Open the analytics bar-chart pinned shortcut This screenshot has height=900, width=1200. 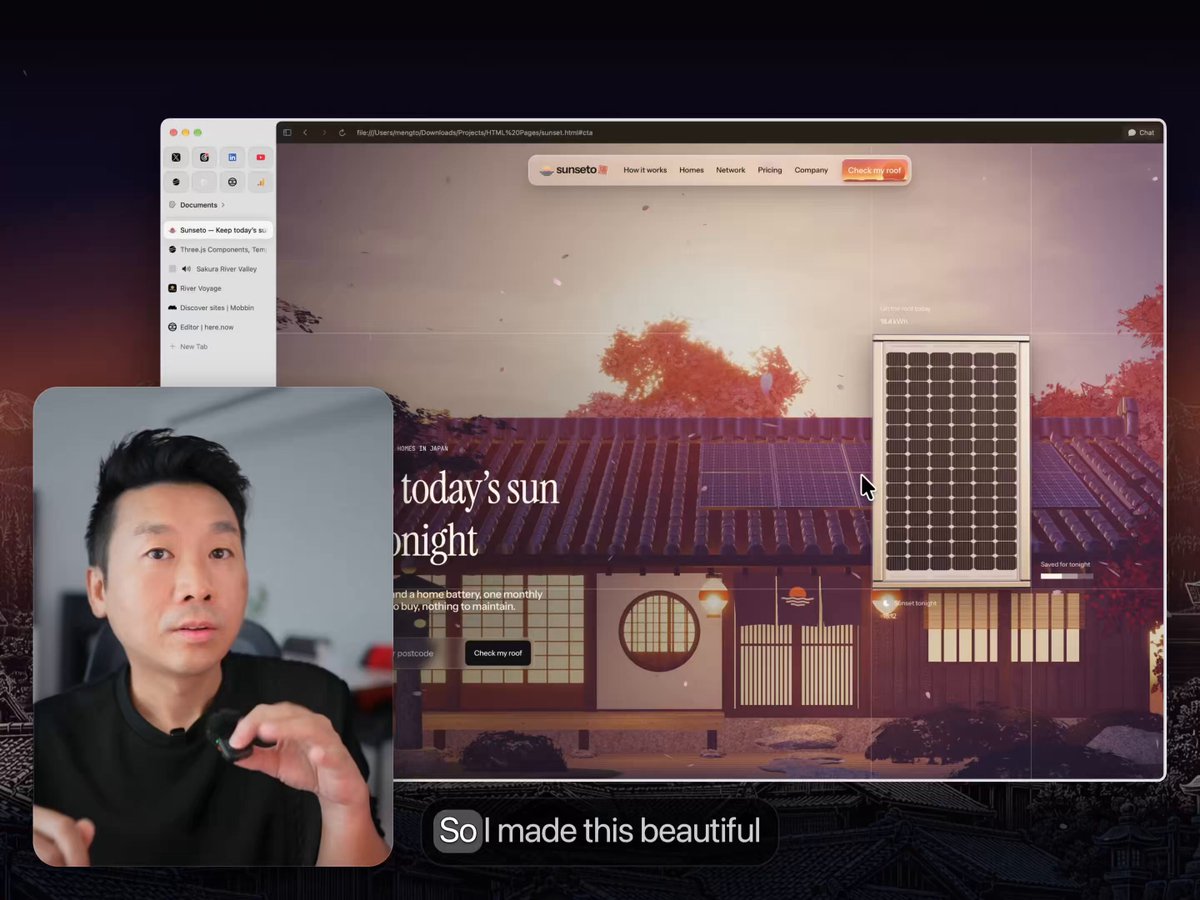(x=260, y=182)
